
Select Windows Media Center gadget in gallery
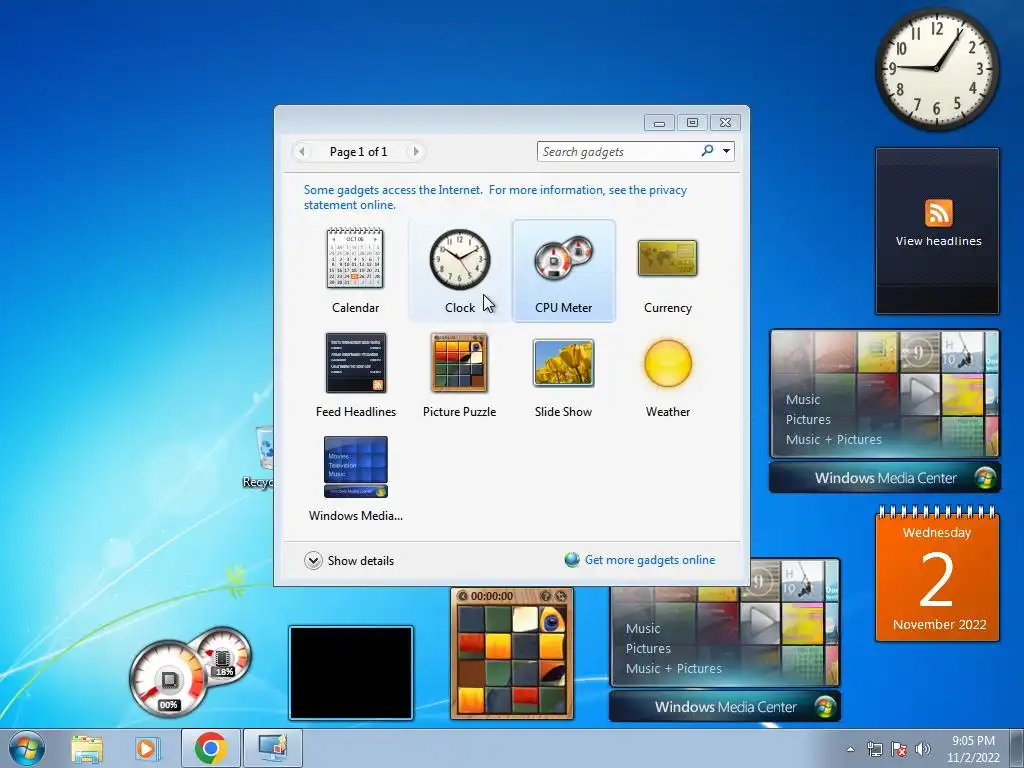pyautogui.click(x=356, y=467)
